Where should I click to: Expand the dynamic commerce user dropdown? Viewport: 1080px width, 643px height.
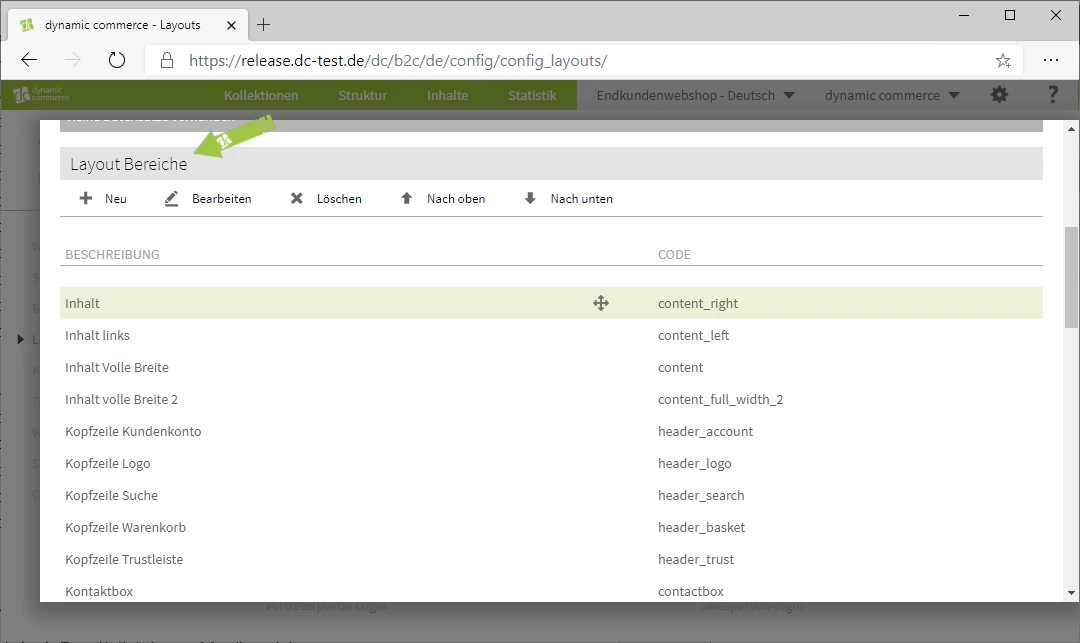892,95
